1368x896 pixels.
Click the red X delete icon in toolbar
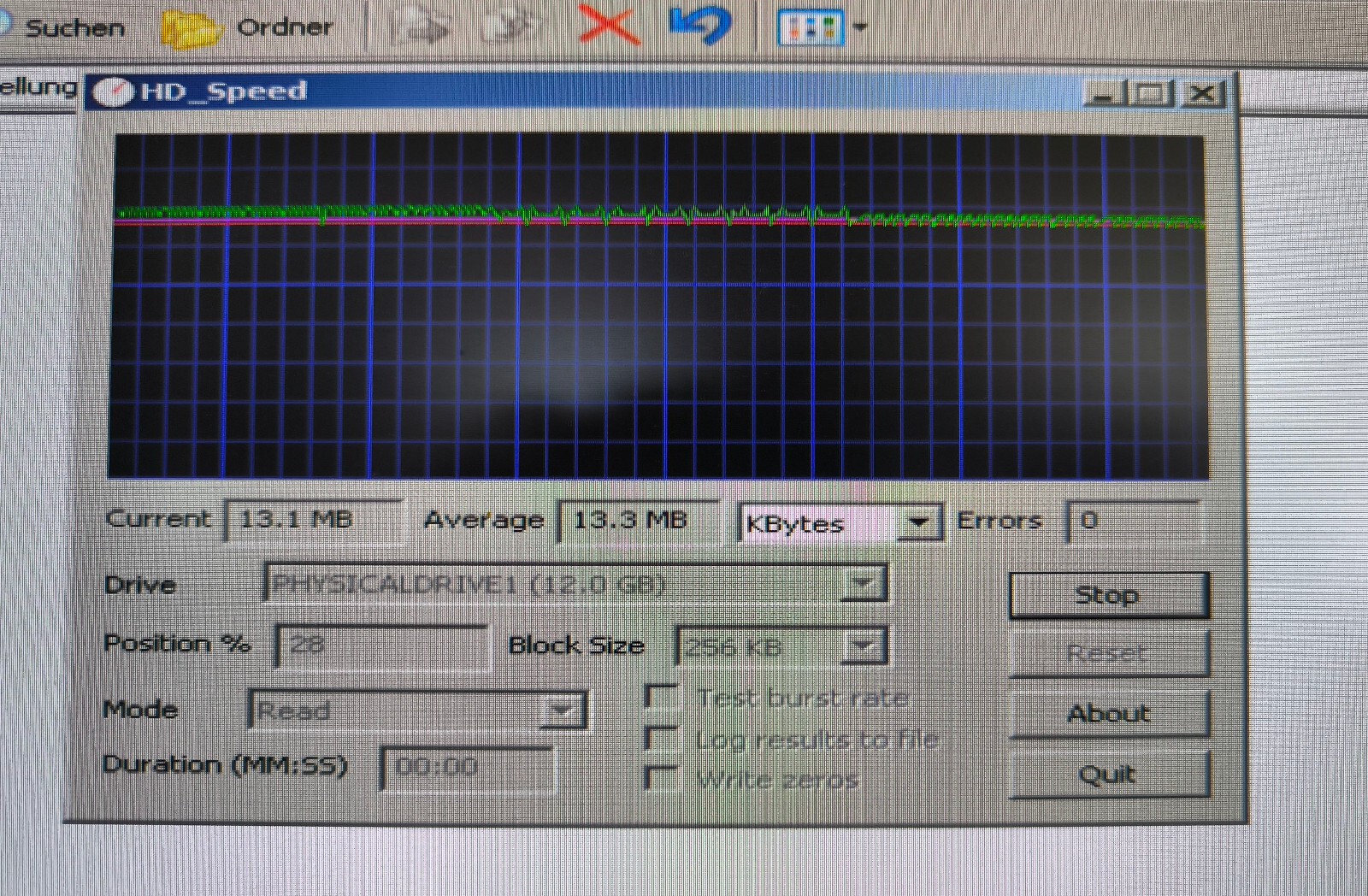point(607,24)
